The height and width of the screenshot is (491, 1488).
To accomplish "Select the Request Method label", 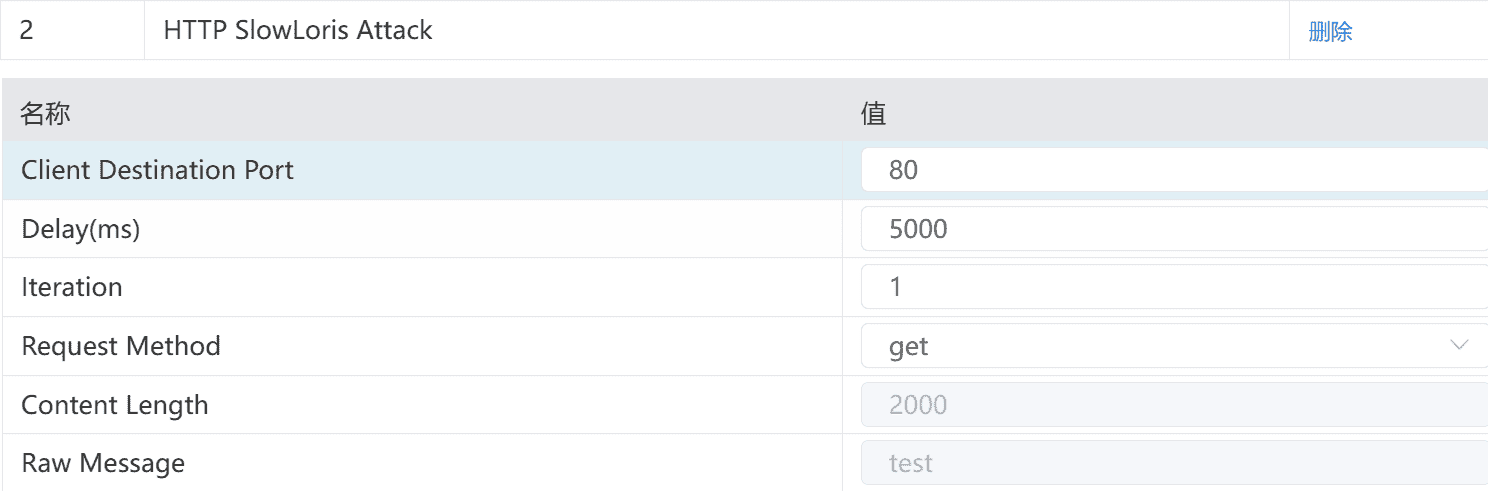I will tap(121, 346).
